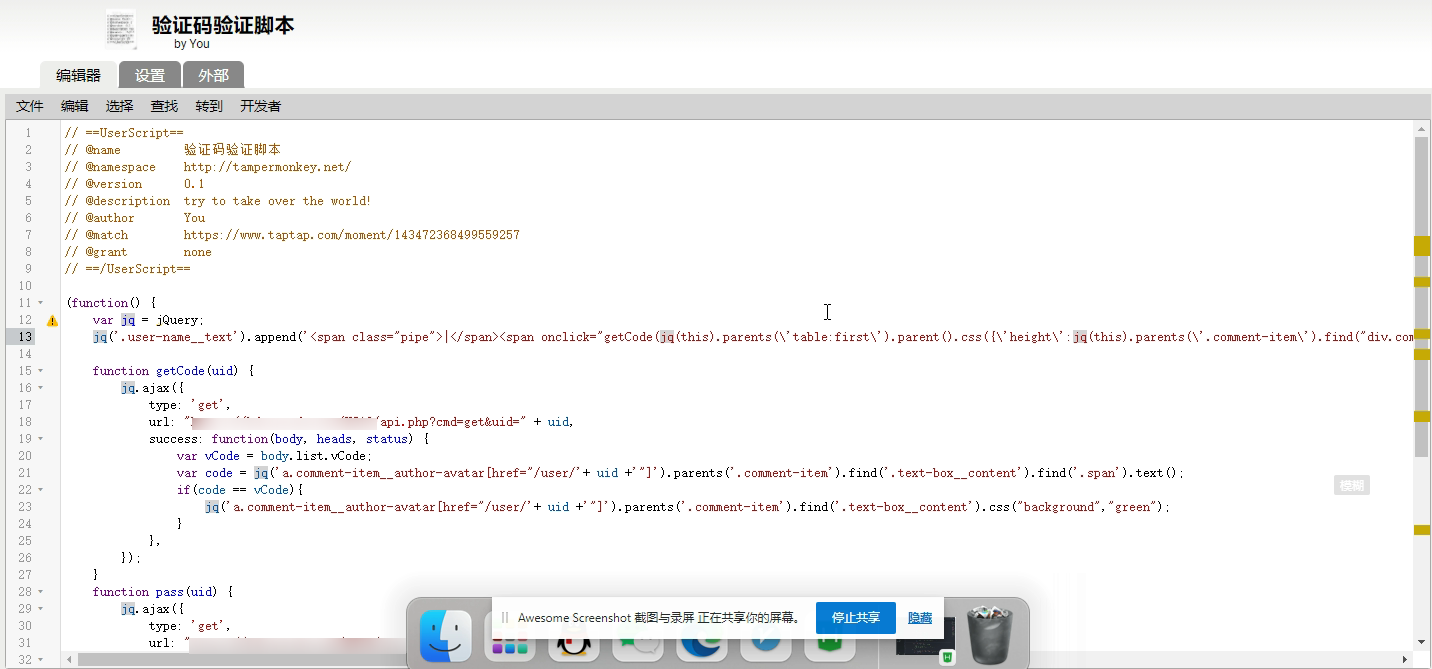Open the 开发者 menu
This screenshot has width=1432, height=669.
coord(260,106)
